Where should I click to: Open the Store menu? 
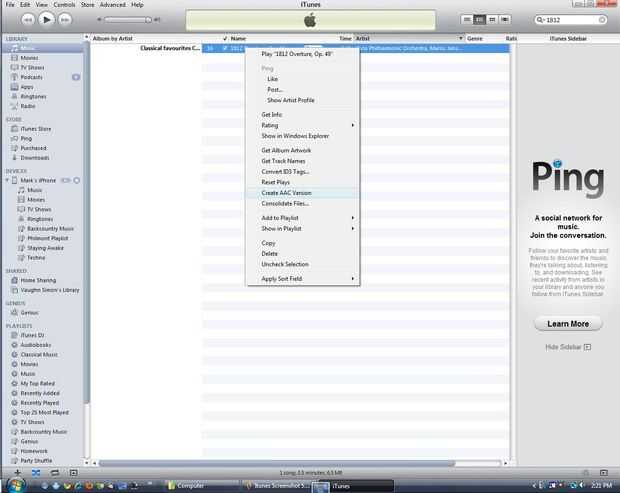click(x=87, y=5)
